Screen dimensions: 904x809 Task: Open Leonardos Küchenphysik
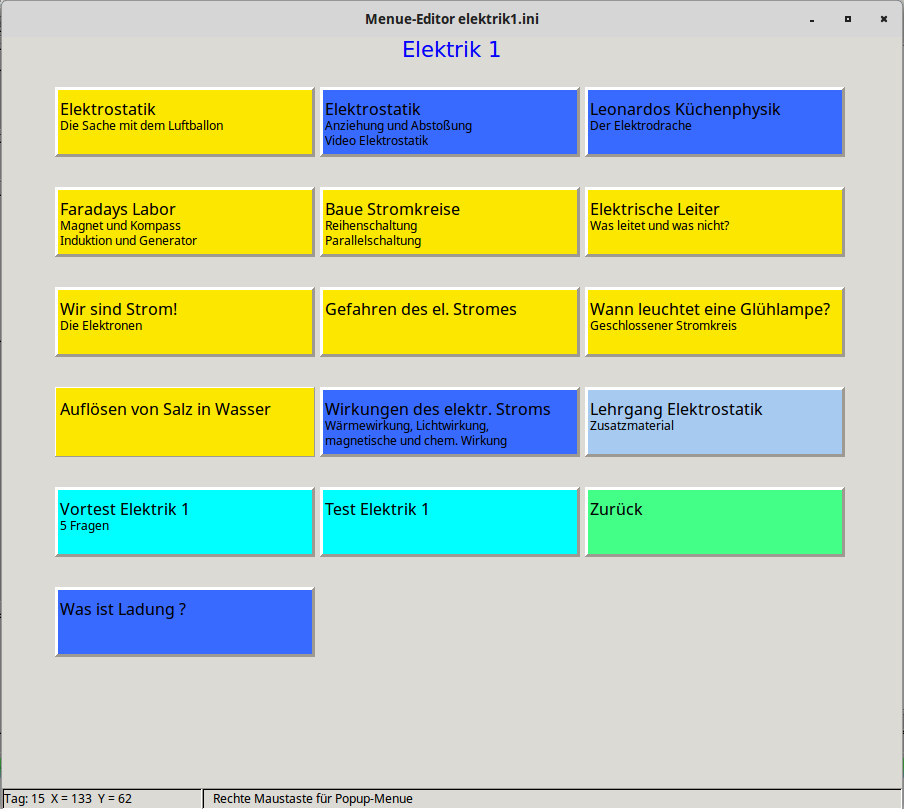714,121
